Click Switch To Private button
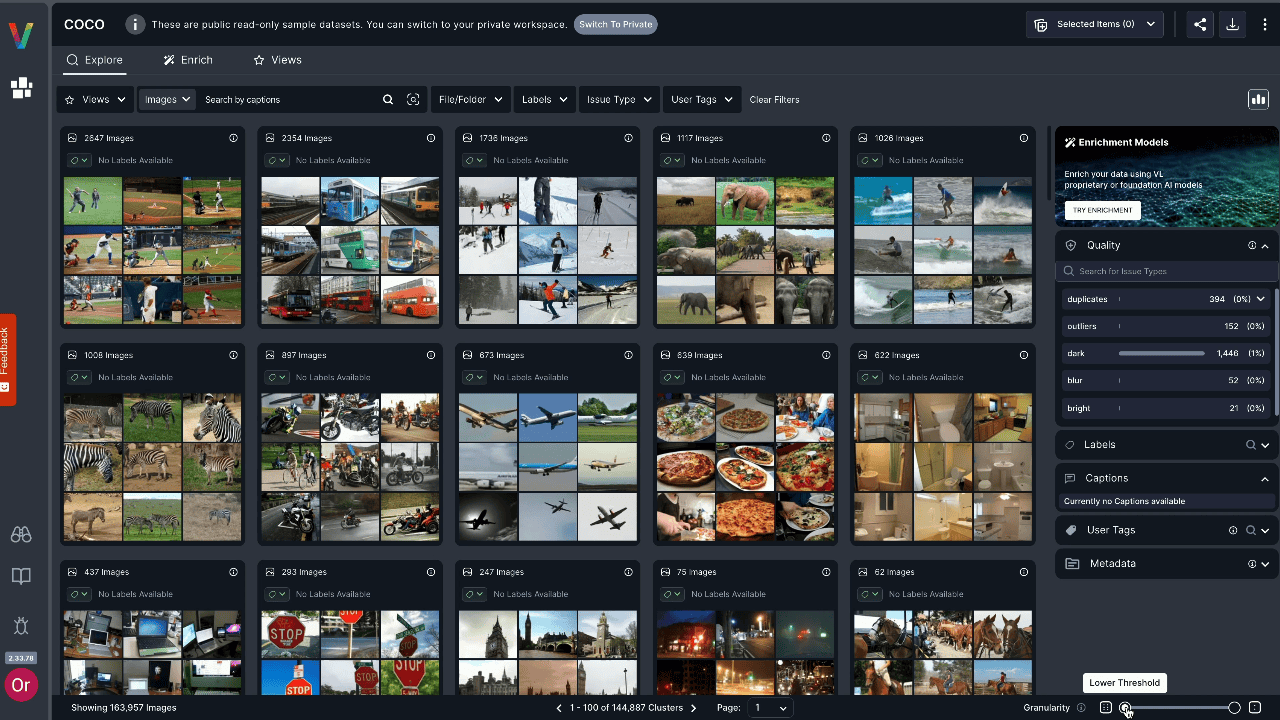1280x720 pixels. point(616,24)
